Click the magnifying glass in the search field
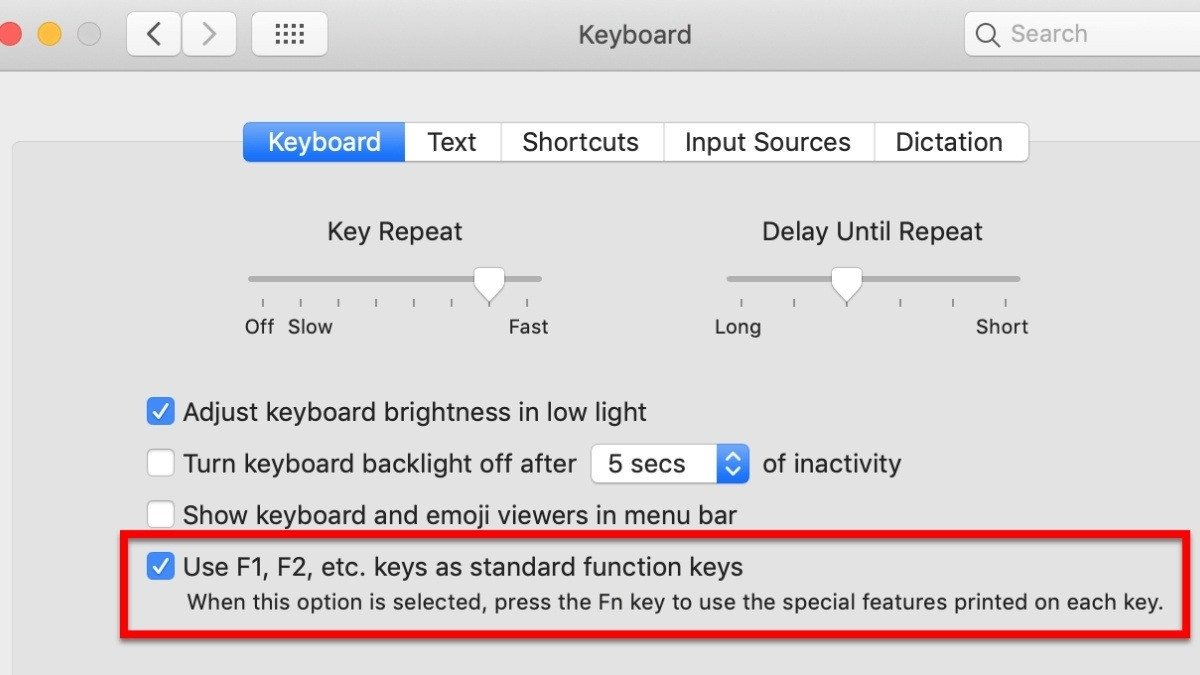 pyautogui.click(x=987, y=33)
